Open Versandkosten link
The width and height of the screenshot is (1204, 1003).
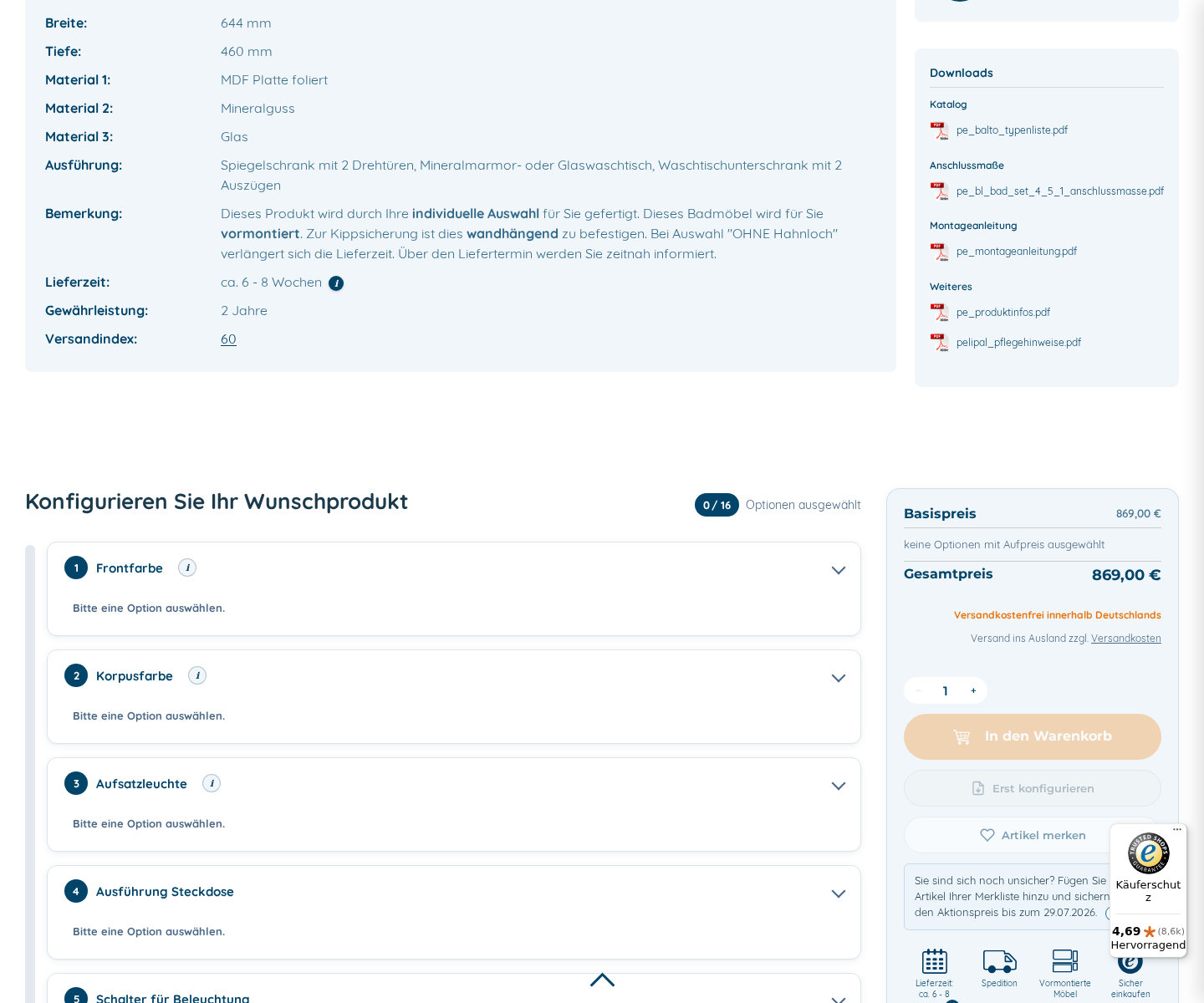click(1125, 639)
